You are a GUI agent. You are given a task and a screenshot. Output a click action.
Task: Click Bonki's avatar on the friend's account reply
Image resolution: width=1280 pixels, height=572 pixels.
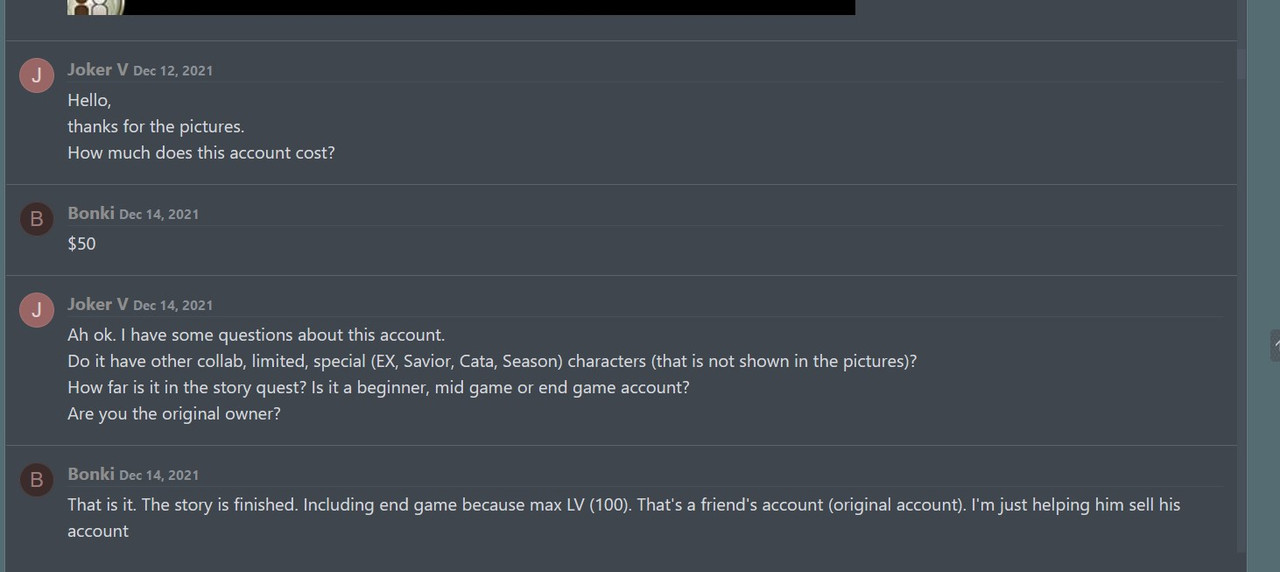click(37, 480)
